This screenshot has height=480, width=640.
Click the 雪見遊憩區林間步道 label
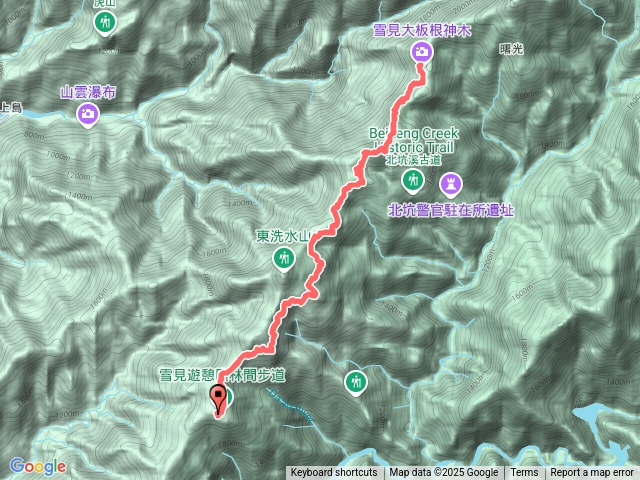click(x=222, y=375)
